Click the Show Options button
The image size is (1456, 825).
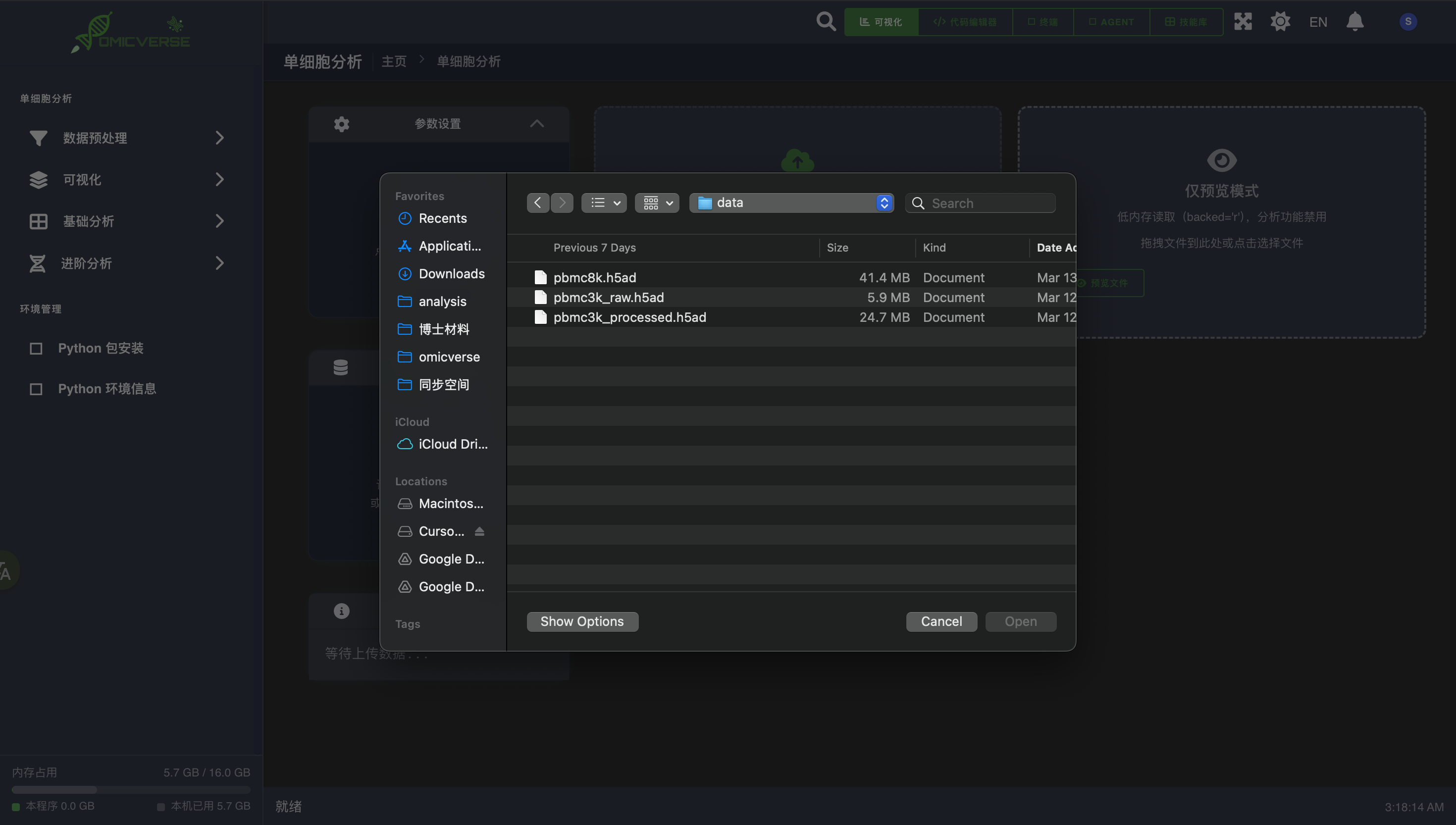pyautogui.click(x=582, y=621)
